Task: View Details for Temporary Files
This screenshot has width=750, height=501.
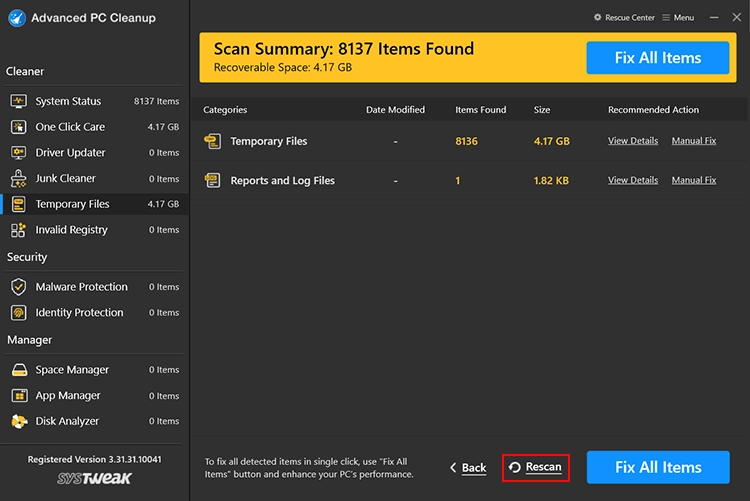Action: [x=633, y=141]
